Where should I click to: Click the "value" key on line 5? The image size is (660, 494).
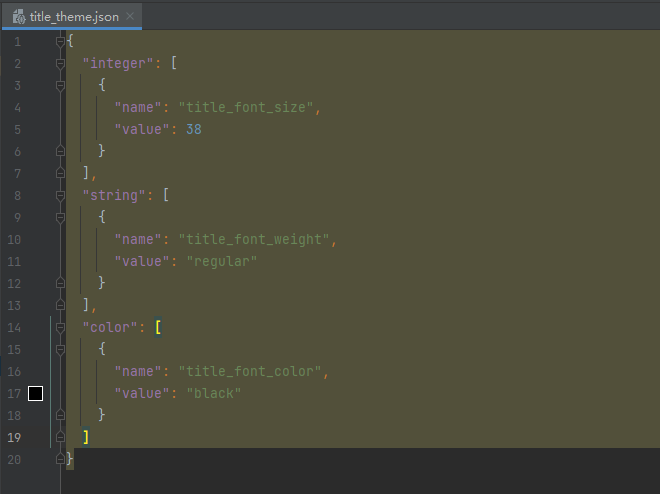[x=142, y=129]
